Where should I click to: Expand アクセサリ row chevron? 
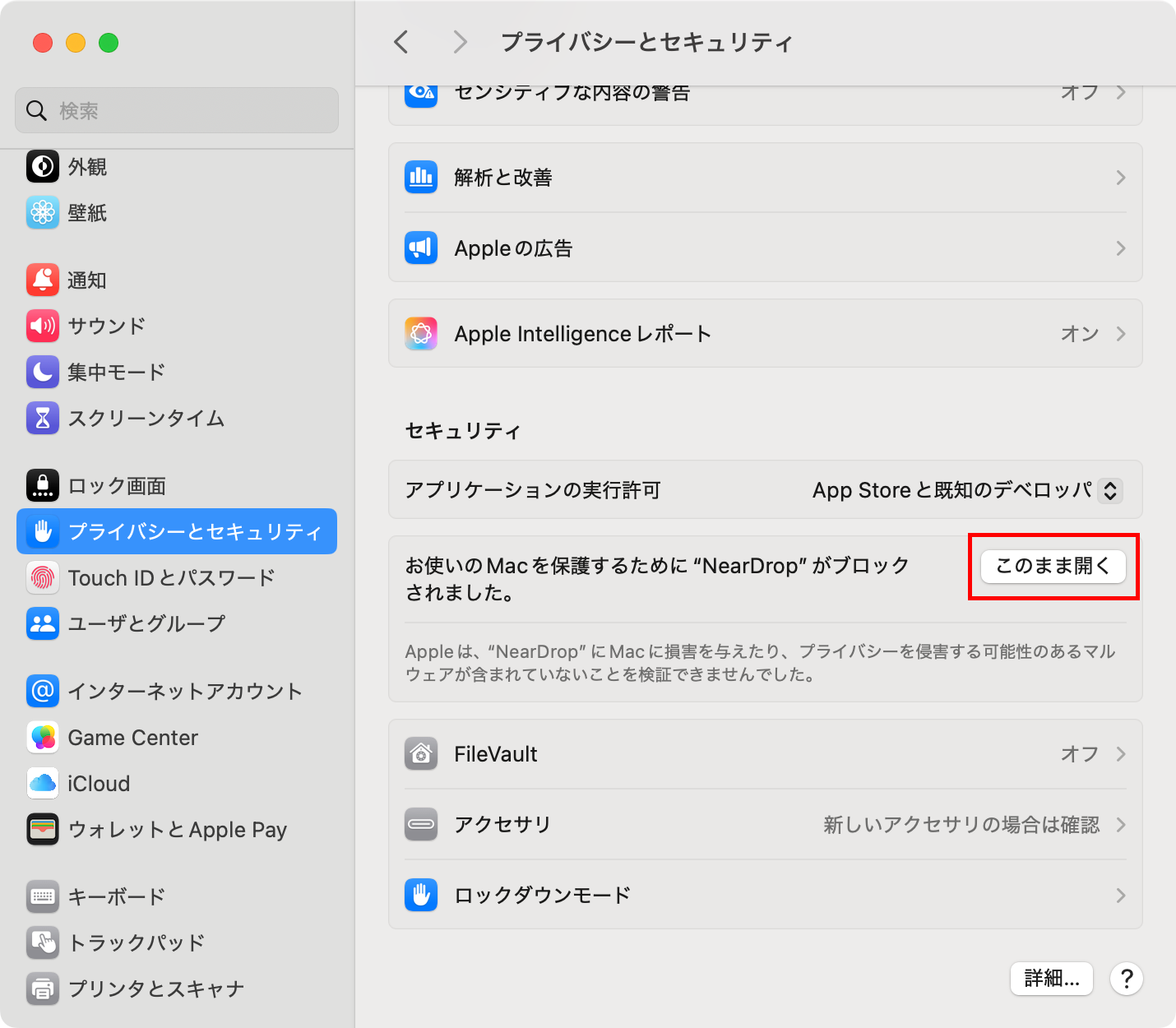point(1120,825)
